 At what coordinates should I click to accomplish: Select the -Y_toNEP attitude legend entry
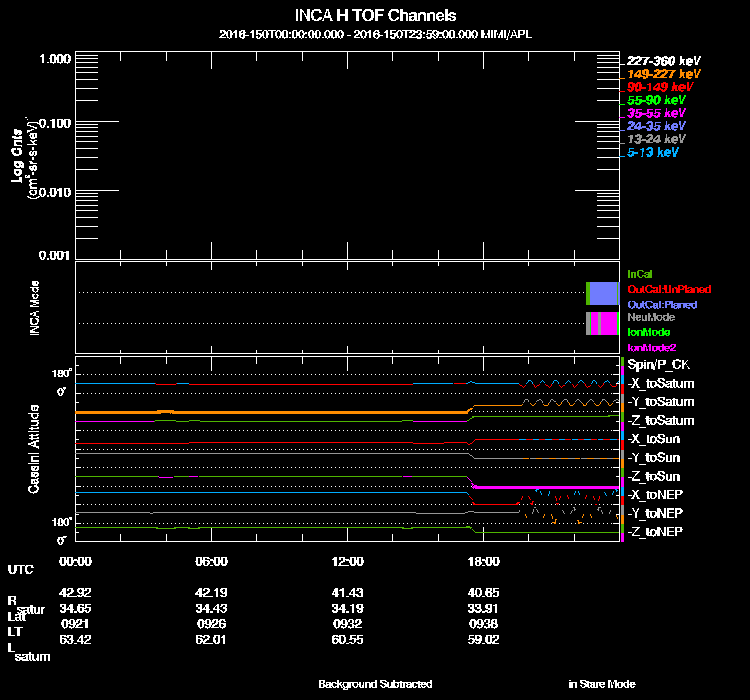click(x=655, y=513)
